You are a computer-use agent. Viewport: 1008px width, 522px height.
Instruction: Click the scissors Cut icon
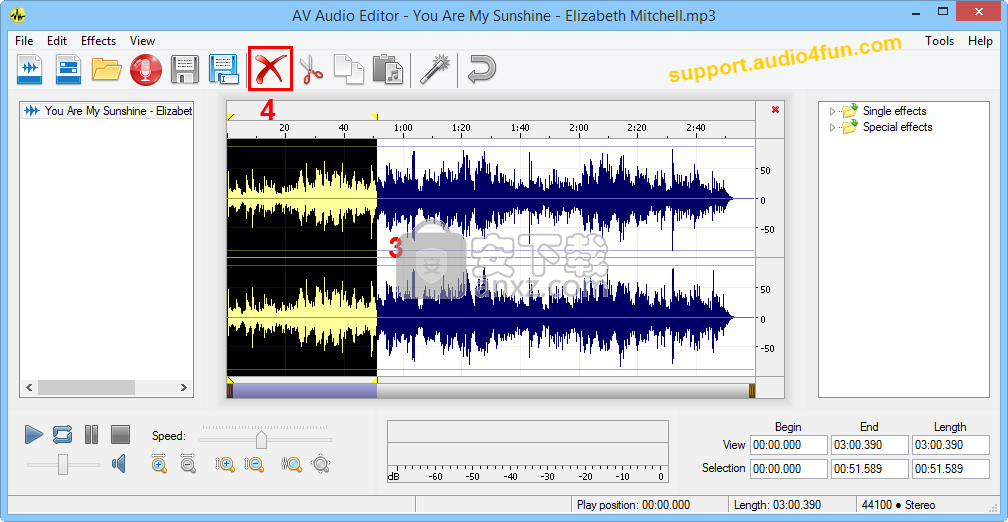click(311, 70)
